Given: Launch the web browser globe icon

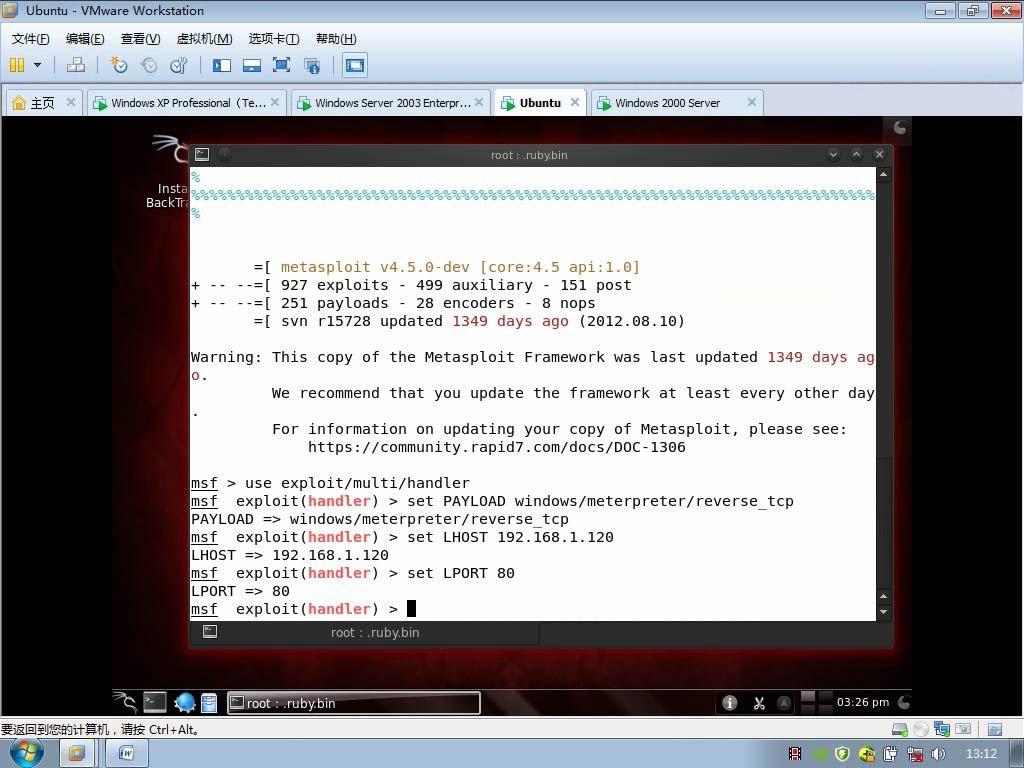Looking at the screenshot, I should pyautogui.click(x=185, y=703).
